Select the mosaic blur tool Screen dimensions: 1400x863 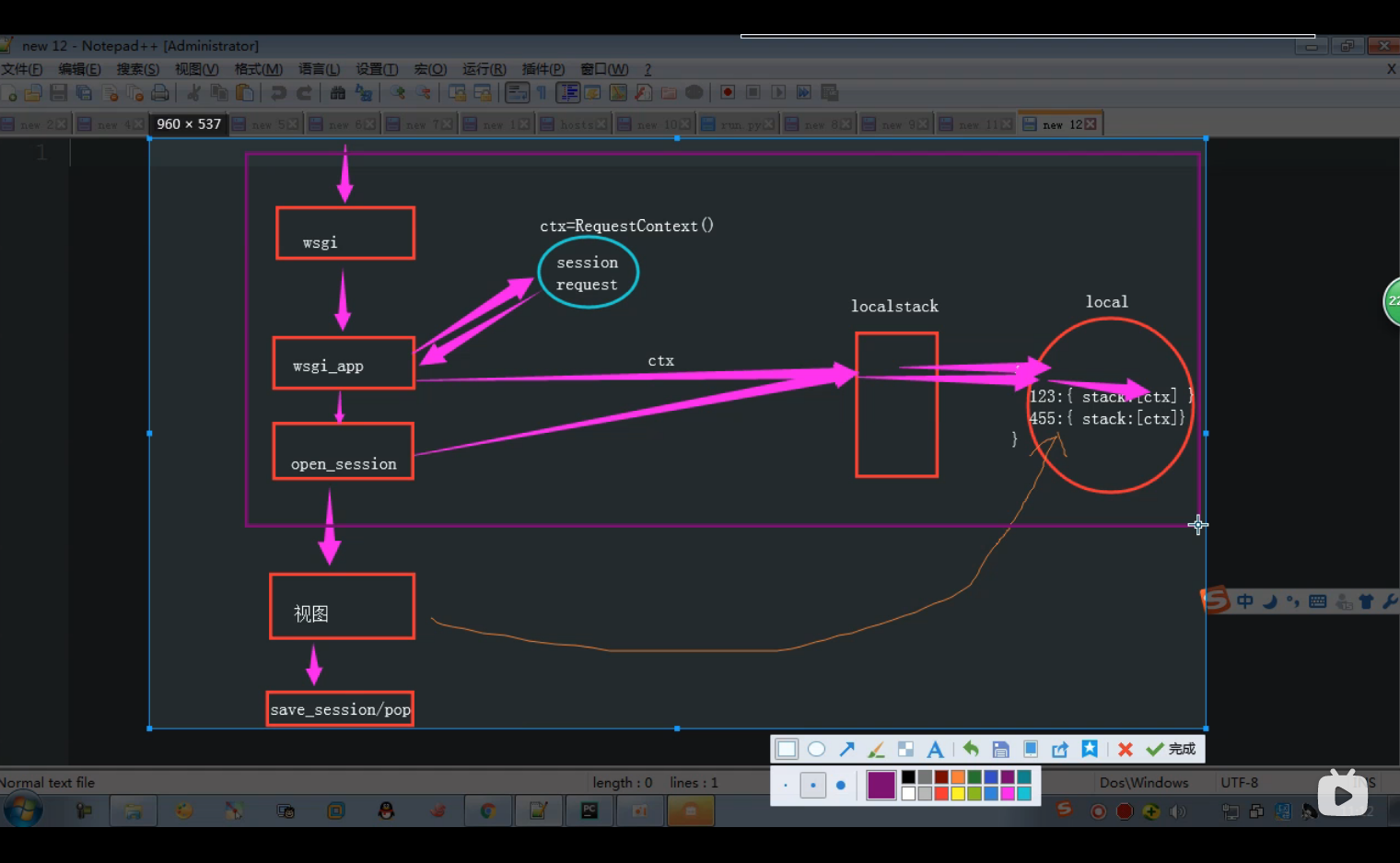906,749
